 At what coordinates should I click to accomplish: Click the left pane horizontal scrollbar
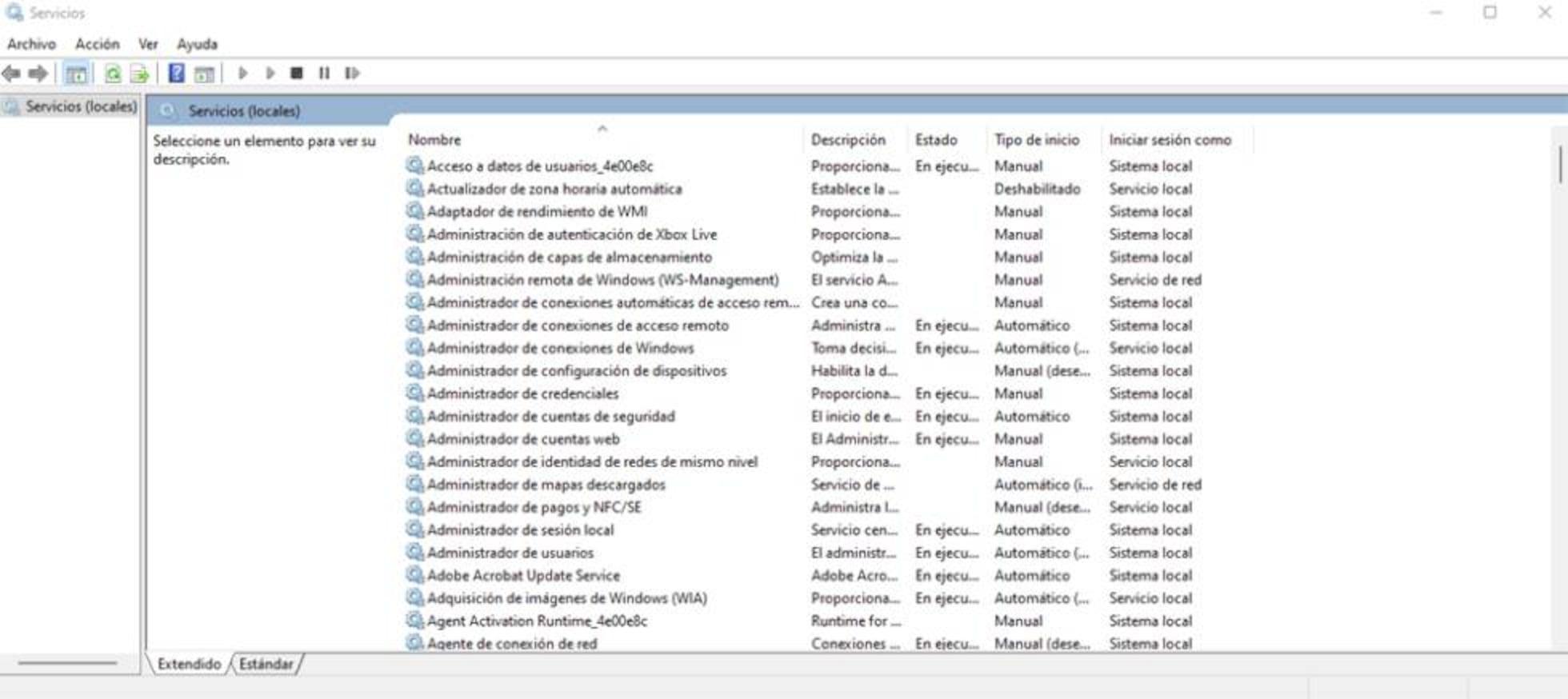68,662
